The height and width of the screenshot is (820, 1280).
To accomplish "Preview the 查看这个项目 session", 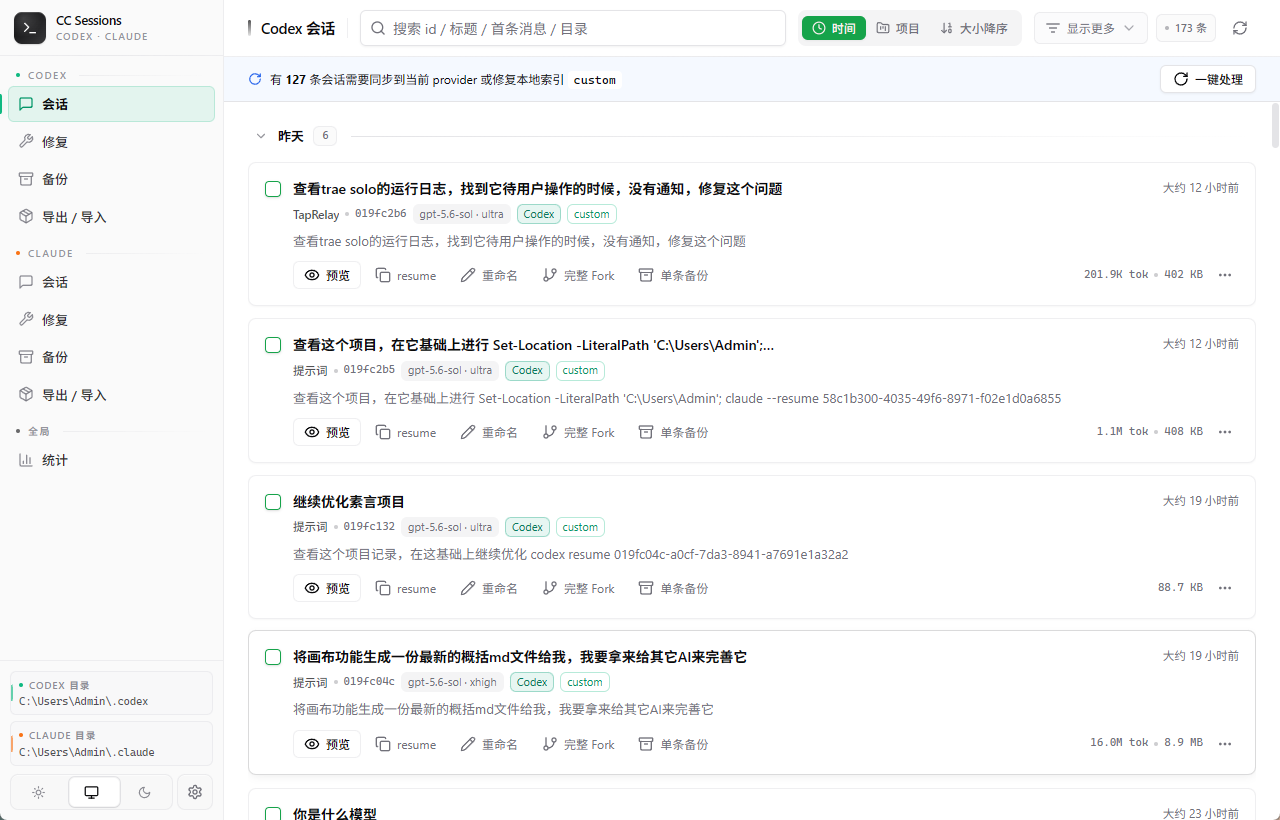I will click(x=327, y=432).
